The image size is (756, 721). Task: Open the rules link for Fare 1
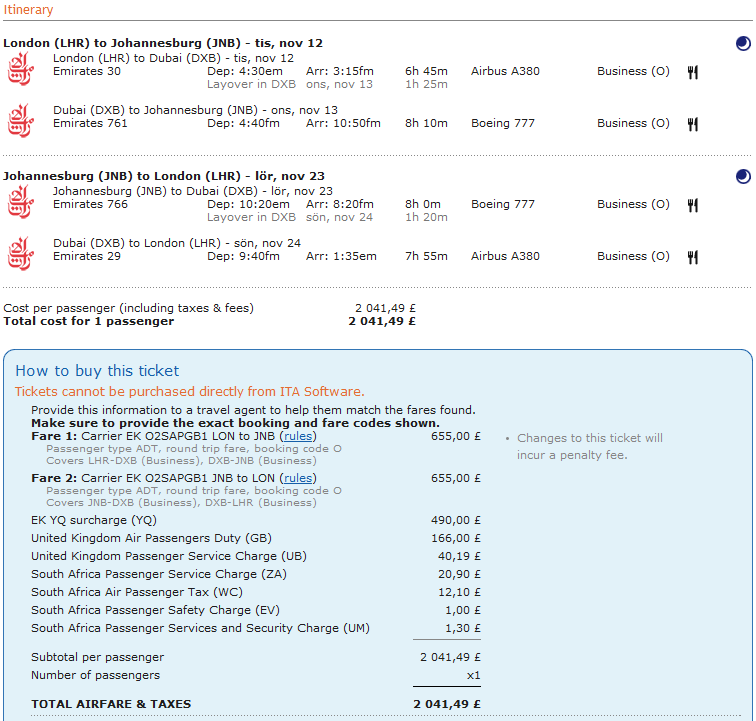coord(298,436)
